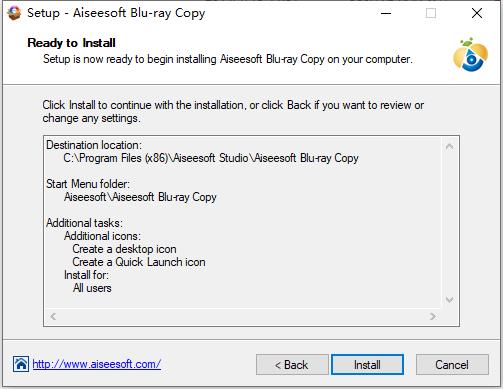The image size is (503, 389).
Task: Click the setup icon in title bar
Action: (x=14, y=13)
